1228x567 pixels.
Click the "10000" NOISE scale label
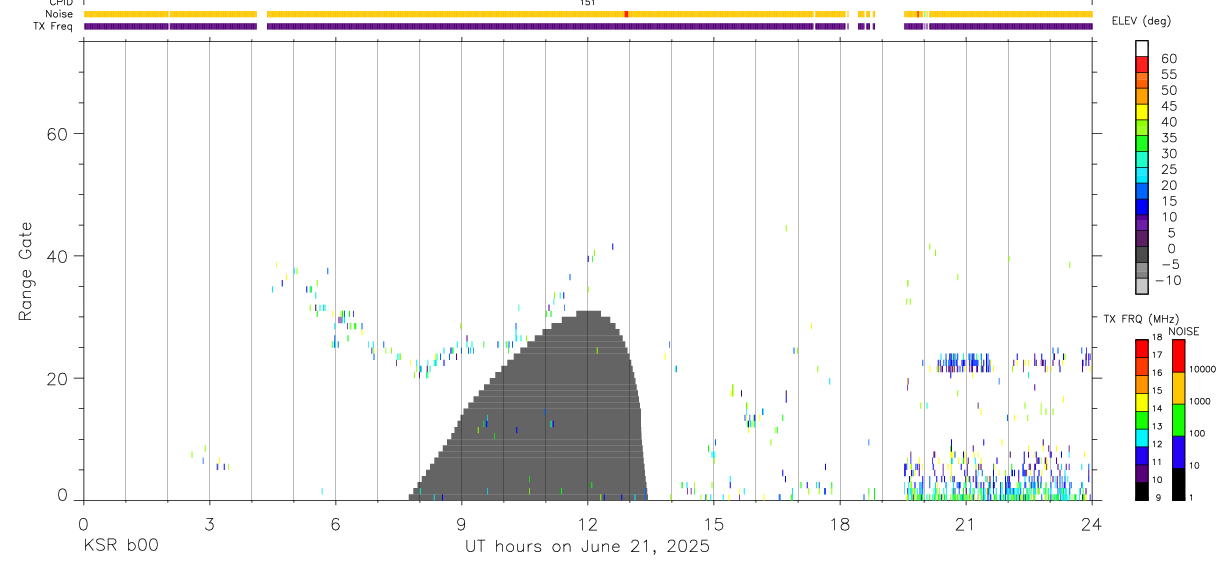click(1203, 369)
